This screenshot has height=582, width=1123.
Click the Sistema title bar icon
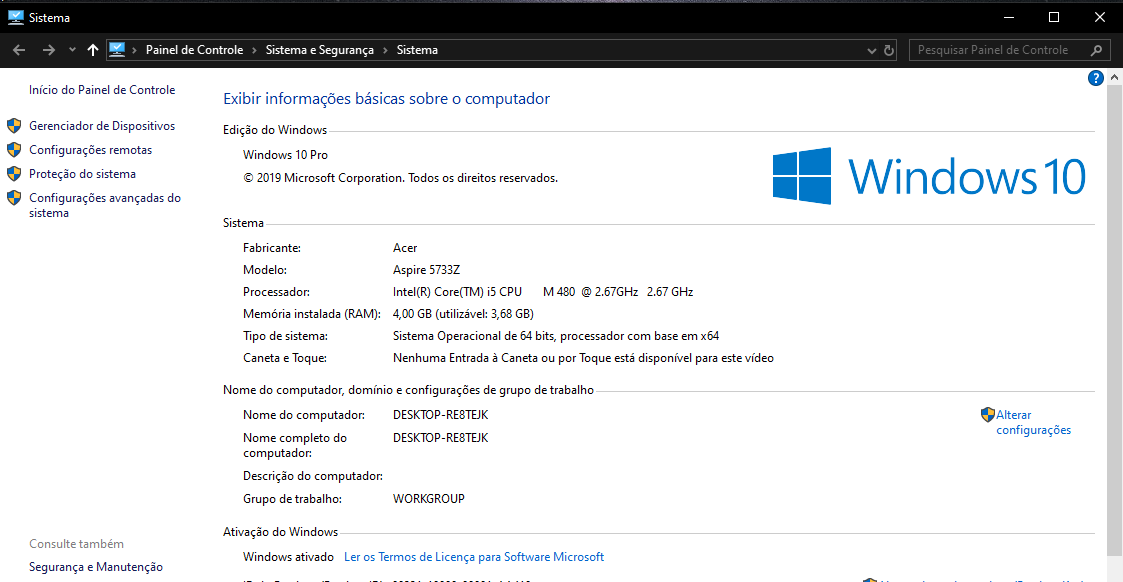pos(16,17)
